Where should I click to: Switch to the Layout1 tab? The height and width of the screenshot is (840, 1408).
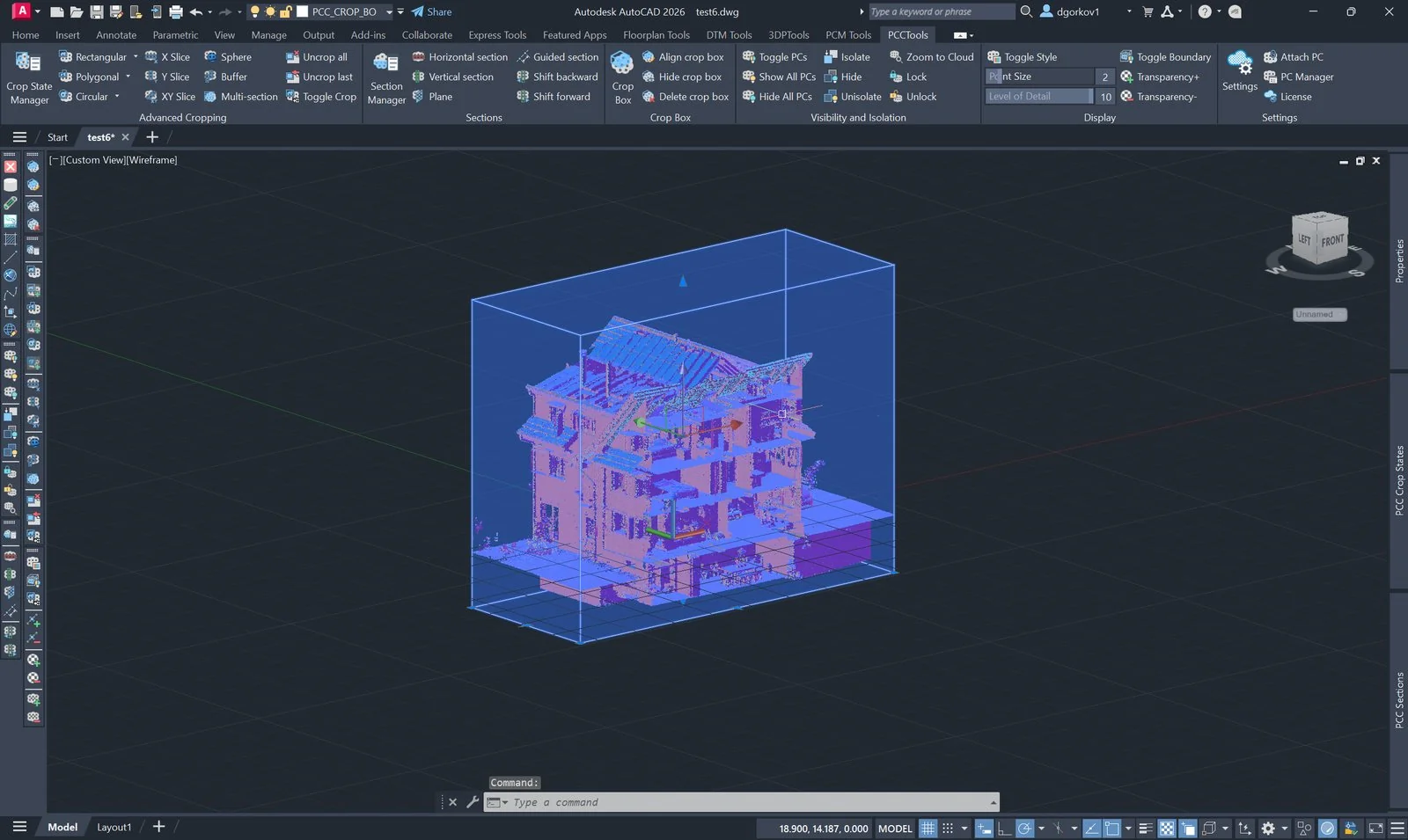pyautogui.click(x=114, y=828)
